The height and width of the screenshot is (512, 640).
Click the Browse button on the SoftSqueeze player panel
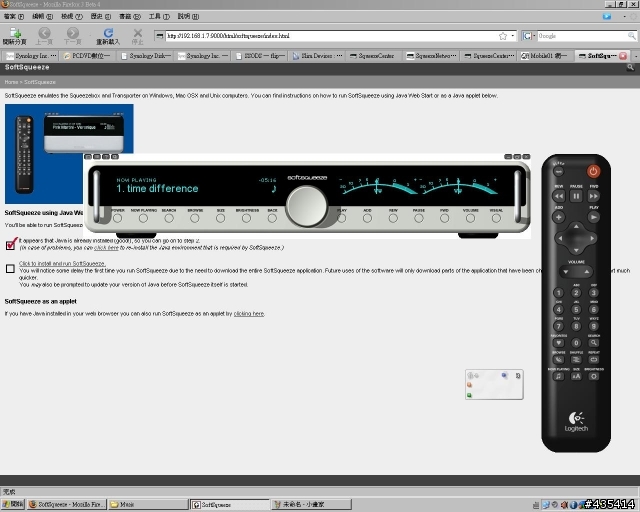[195, 218]
